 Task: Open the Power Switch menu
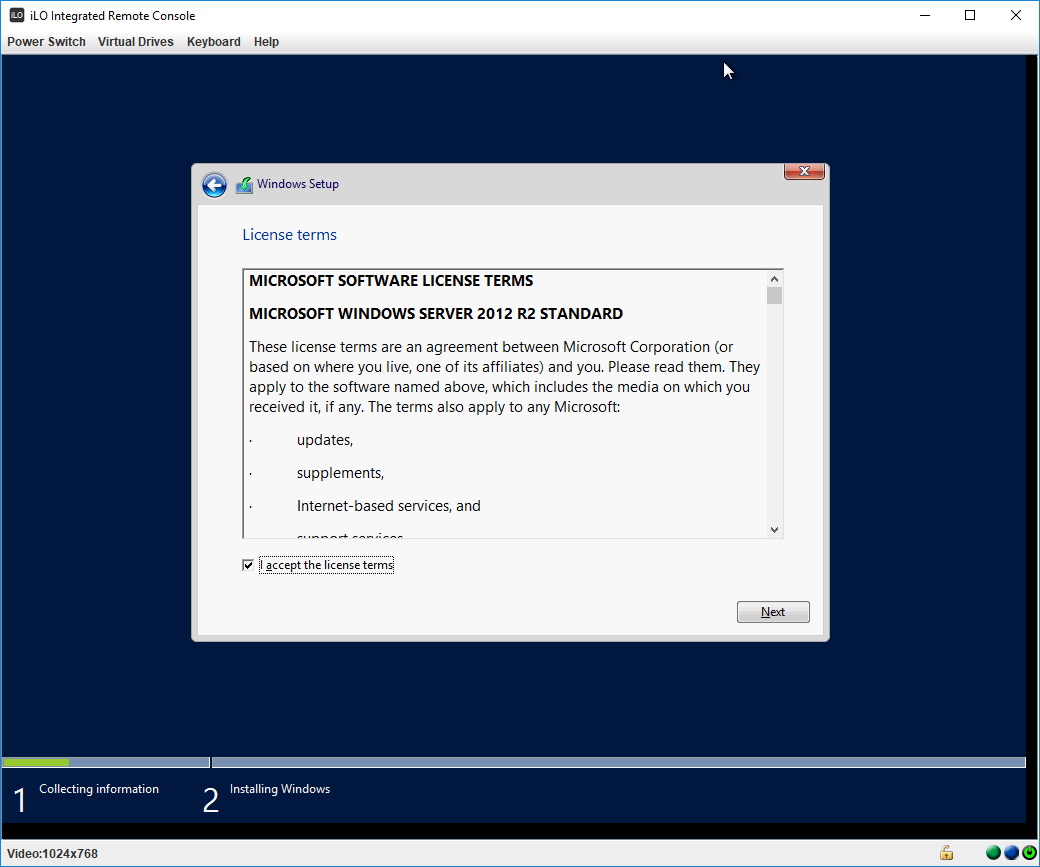pos(46,42)
